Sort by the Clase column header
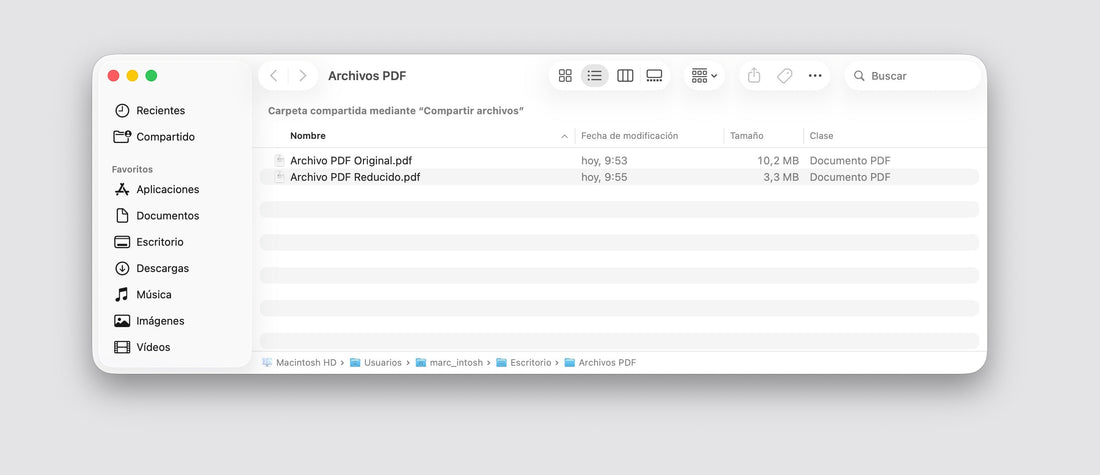1100x475 pixels. [821, 135]
